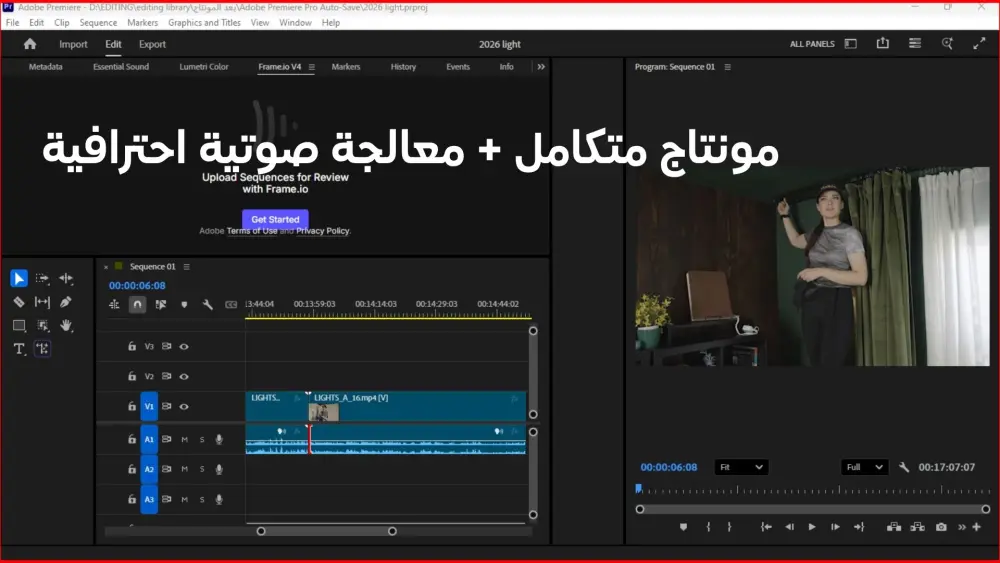Click Play in Program monitor

click(812, 527)
